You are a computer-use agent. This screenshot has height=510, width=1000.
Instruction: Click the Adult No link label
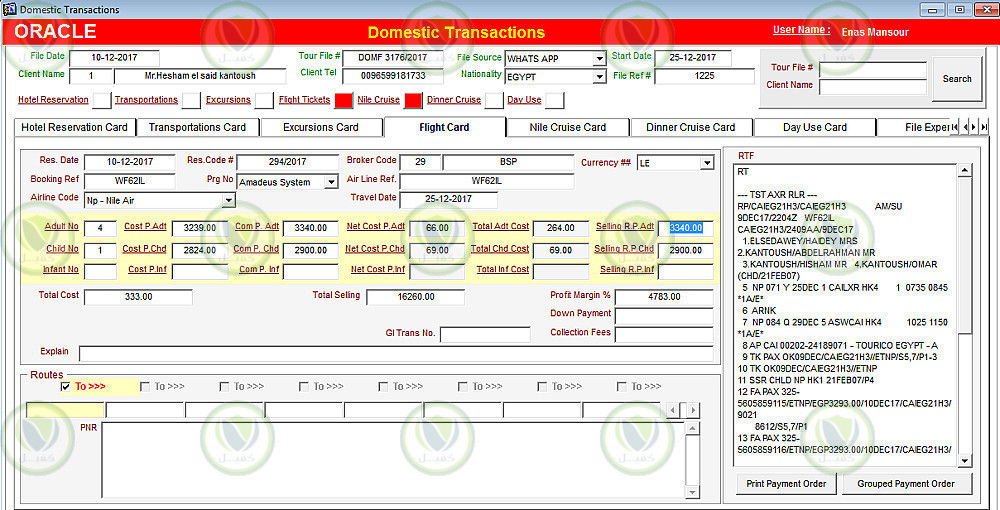pyautogui.click(x=62, y=227)
